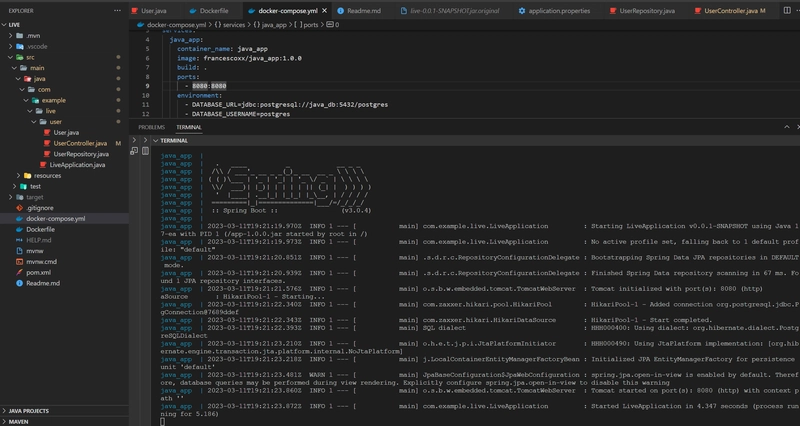Click the container_name line in editor

[222, 49]
